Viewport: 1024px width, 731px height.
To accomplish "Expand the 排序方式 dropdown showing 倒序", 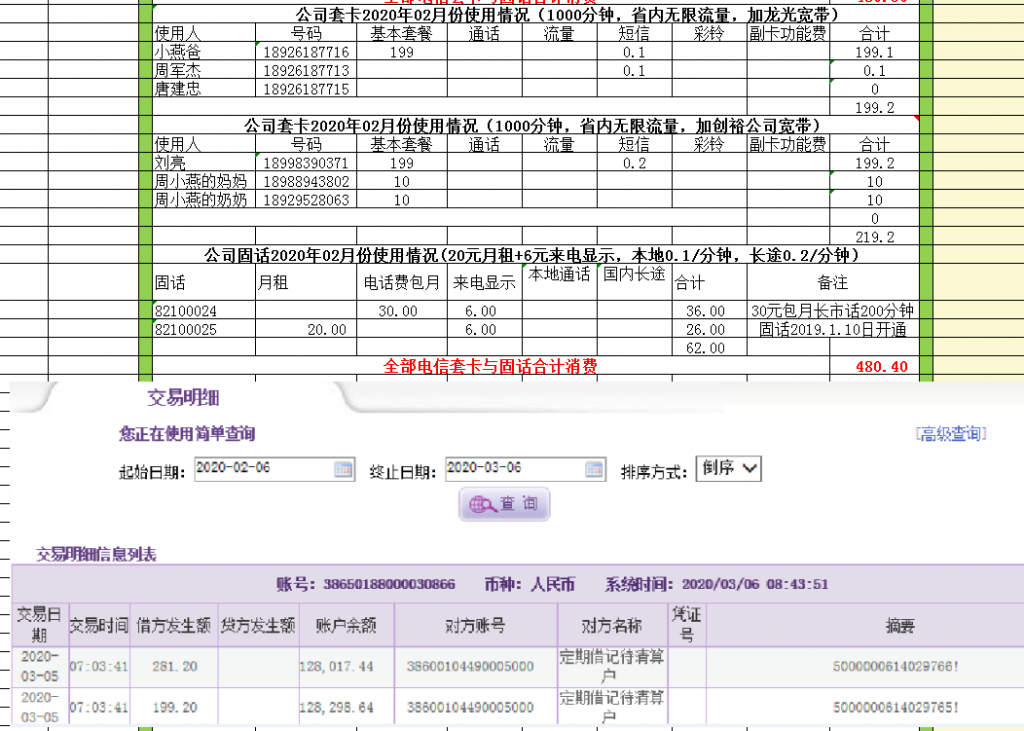I will click(729, 468).
